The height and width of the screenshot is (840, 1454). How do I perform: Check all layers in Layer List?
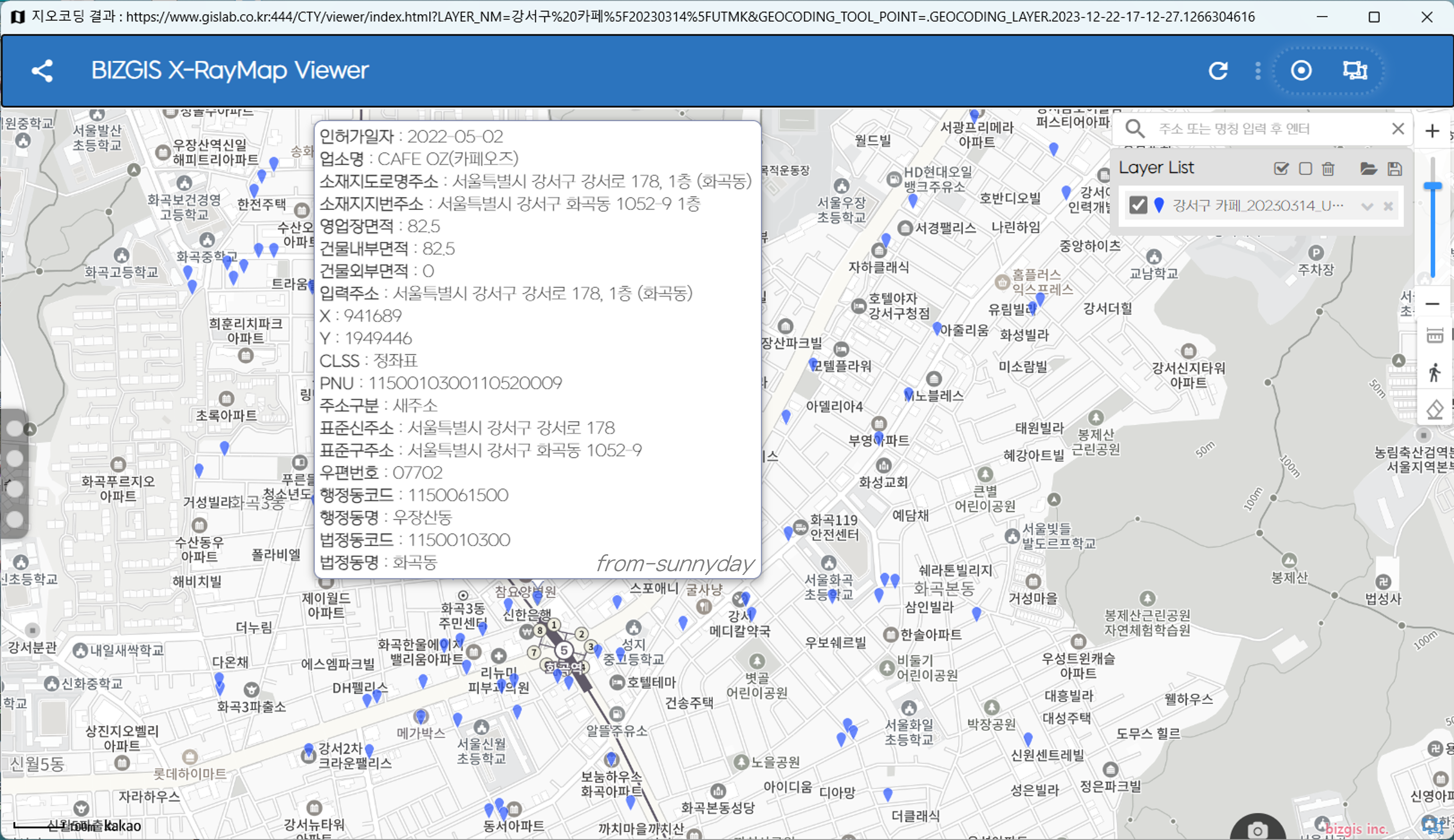pyautogui.click(x=1281, y=168)
